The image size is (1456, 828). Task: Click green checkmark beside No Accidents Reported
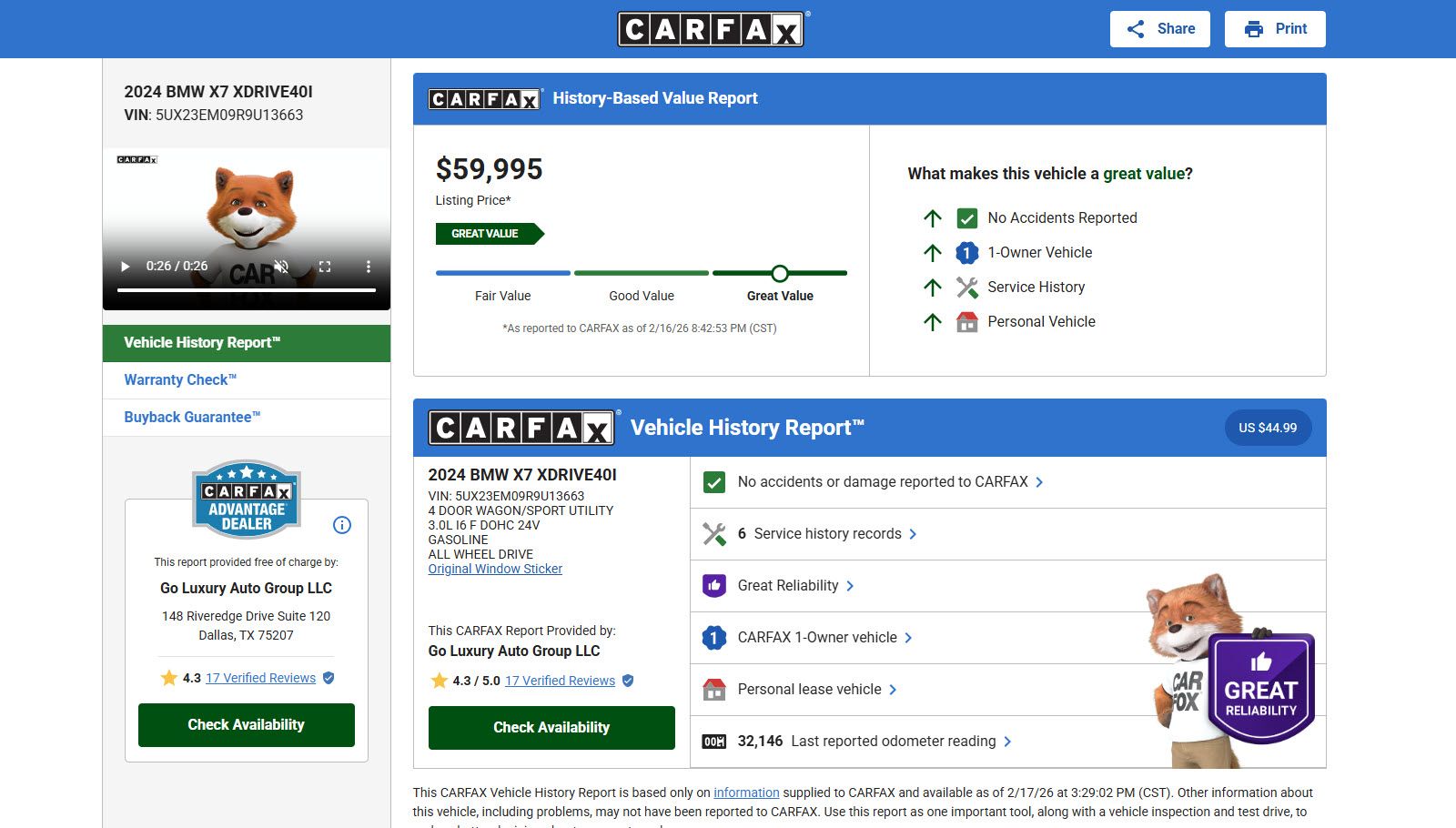[967, 218]
